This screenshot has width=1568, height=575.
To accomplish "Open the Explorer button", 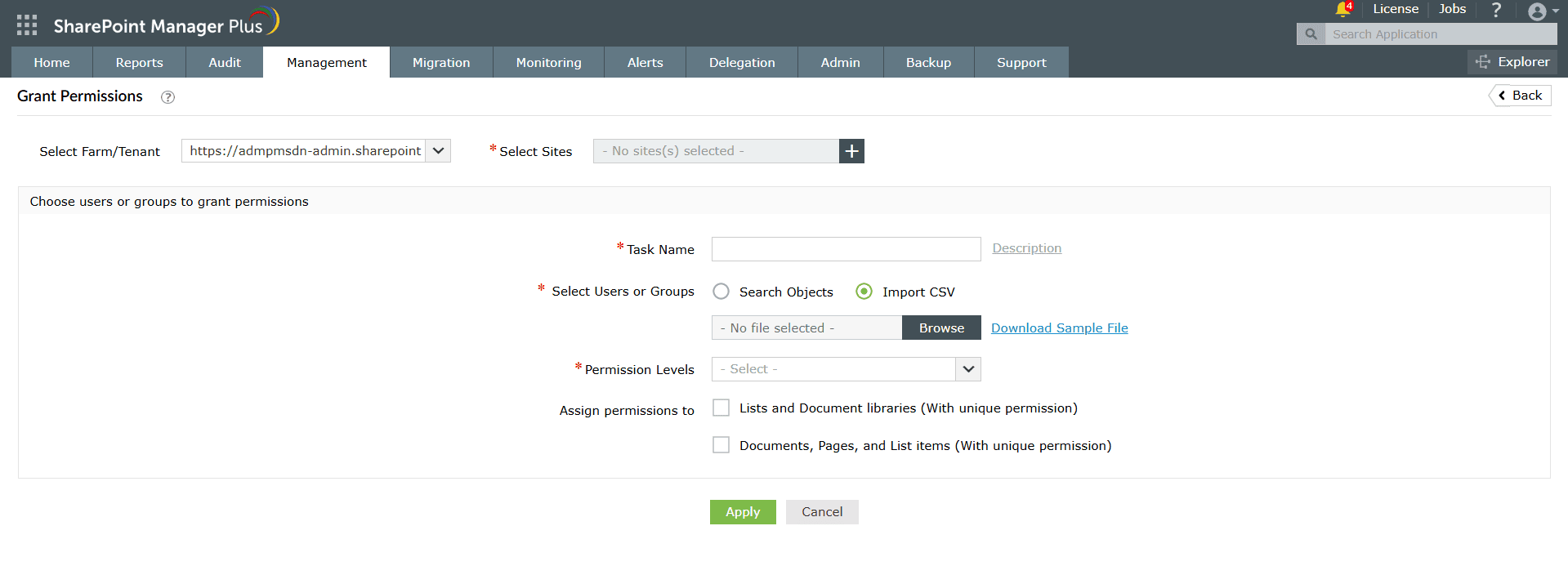I will pyautogui.click(x=1512, y=62).
